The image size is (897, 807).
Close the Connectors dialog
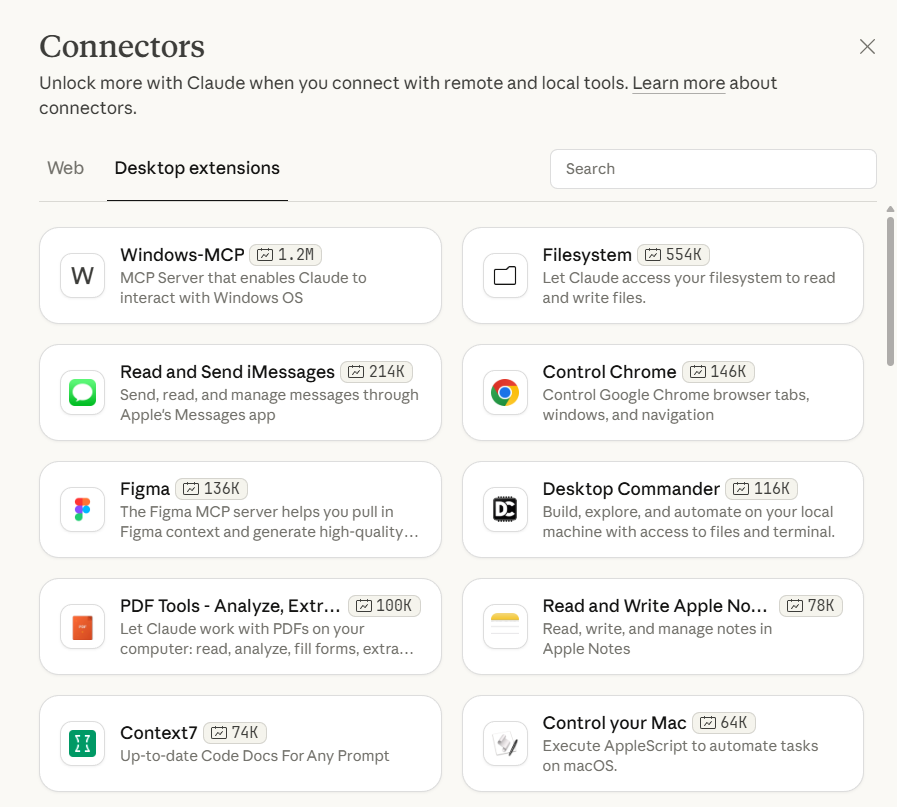pyautogui.click(x=867, y=47)
